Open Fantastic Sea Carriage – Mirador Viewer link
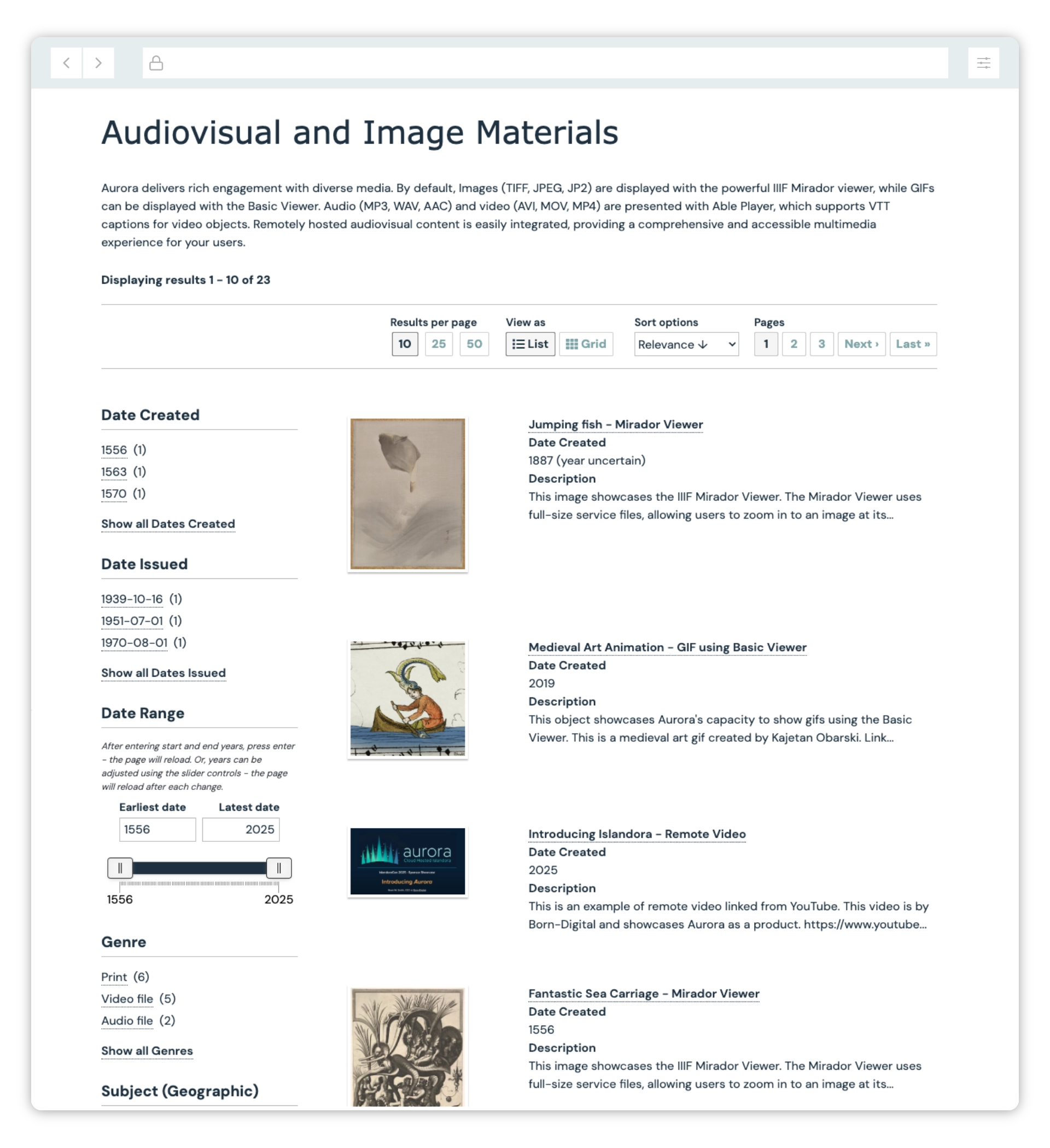This screenshot has height=1148, width=1050. pyautogui.click(x=645, y=995)
